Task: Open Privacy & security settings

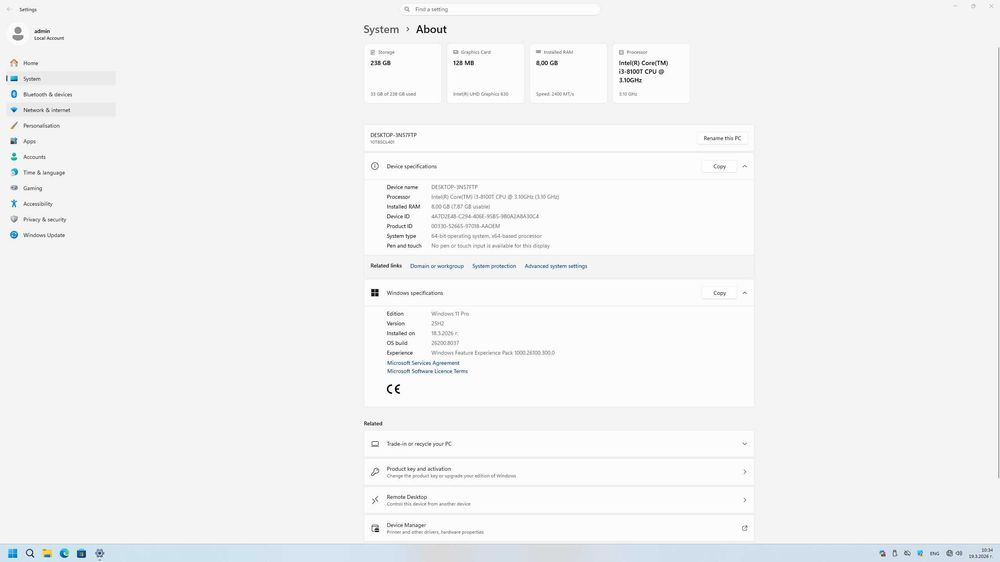Action: (x=61, y=219)
